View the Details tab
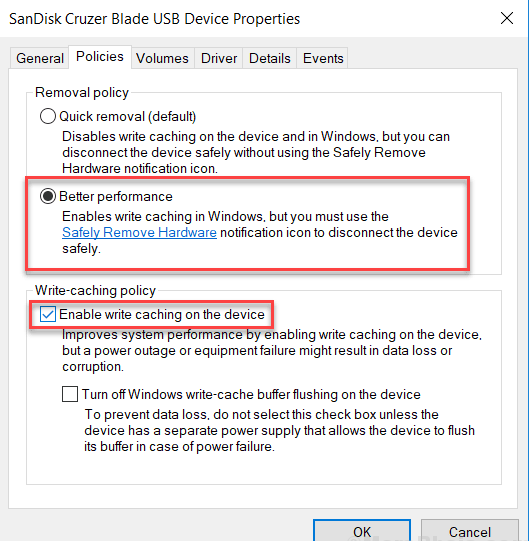This screenshot has height=541, width=529. tap(270, 58)
